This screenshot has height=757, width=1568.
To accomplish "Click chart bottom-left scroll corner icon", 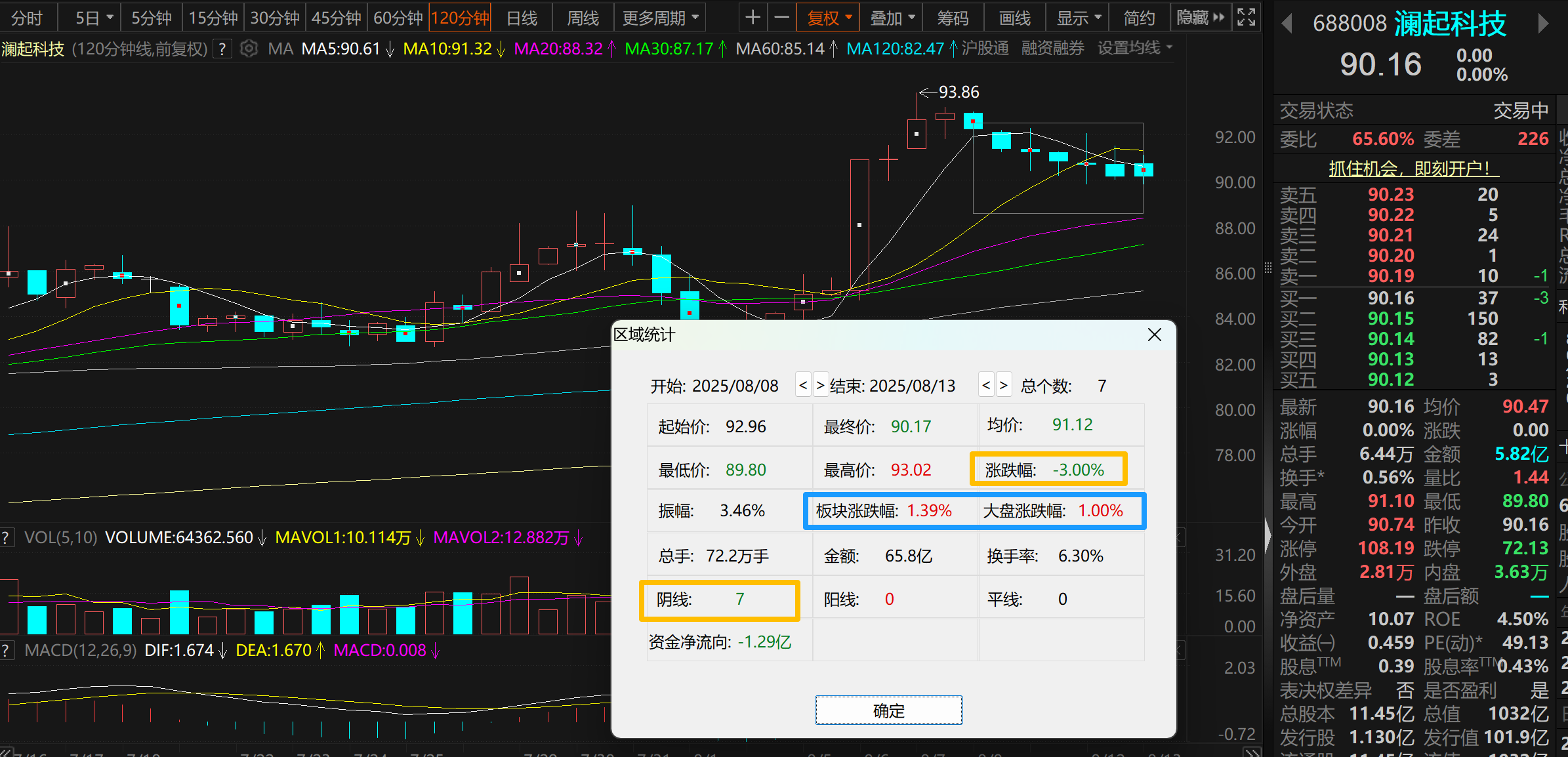I will tap(6, 752).
